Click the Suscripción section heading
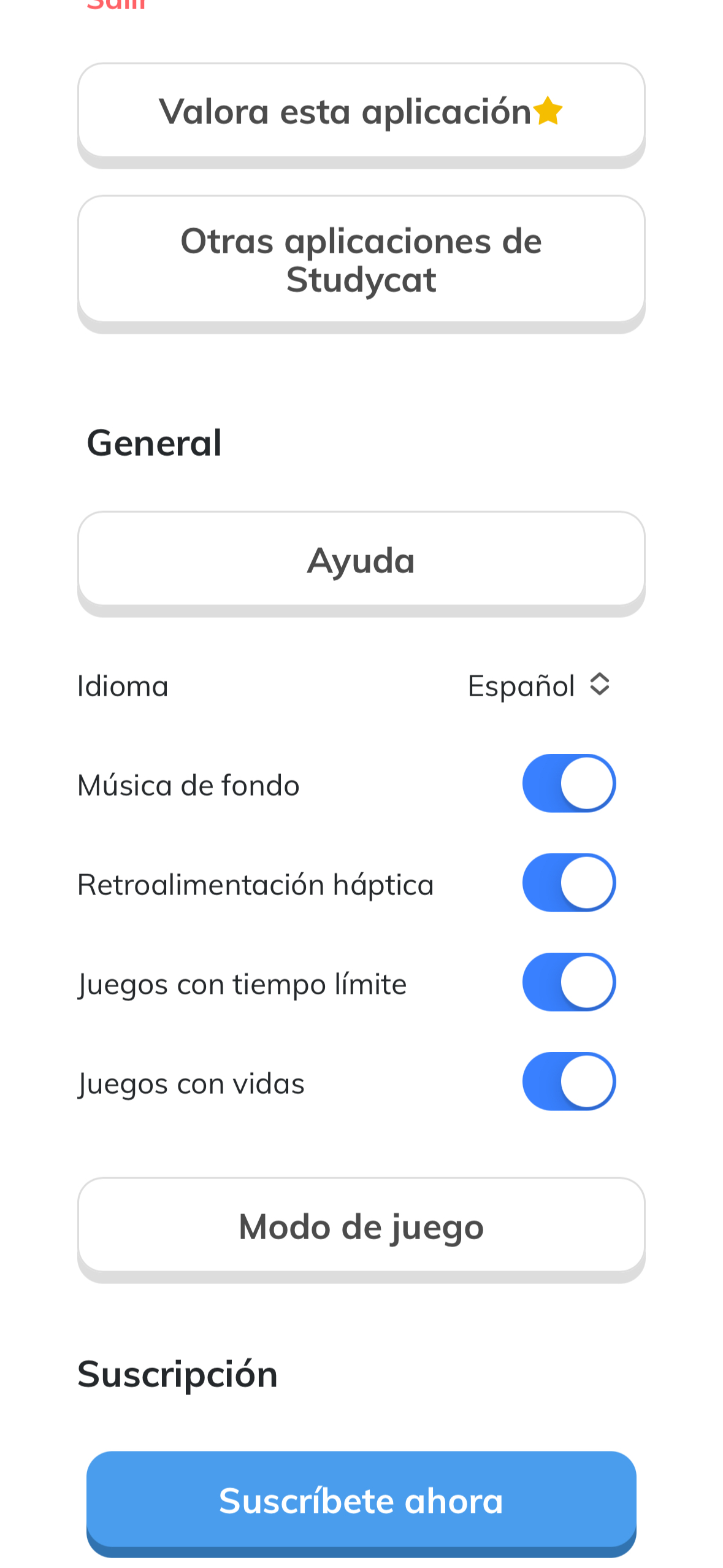The width and height of the screenshot is (723, 1568). [x=177, y=1374]
